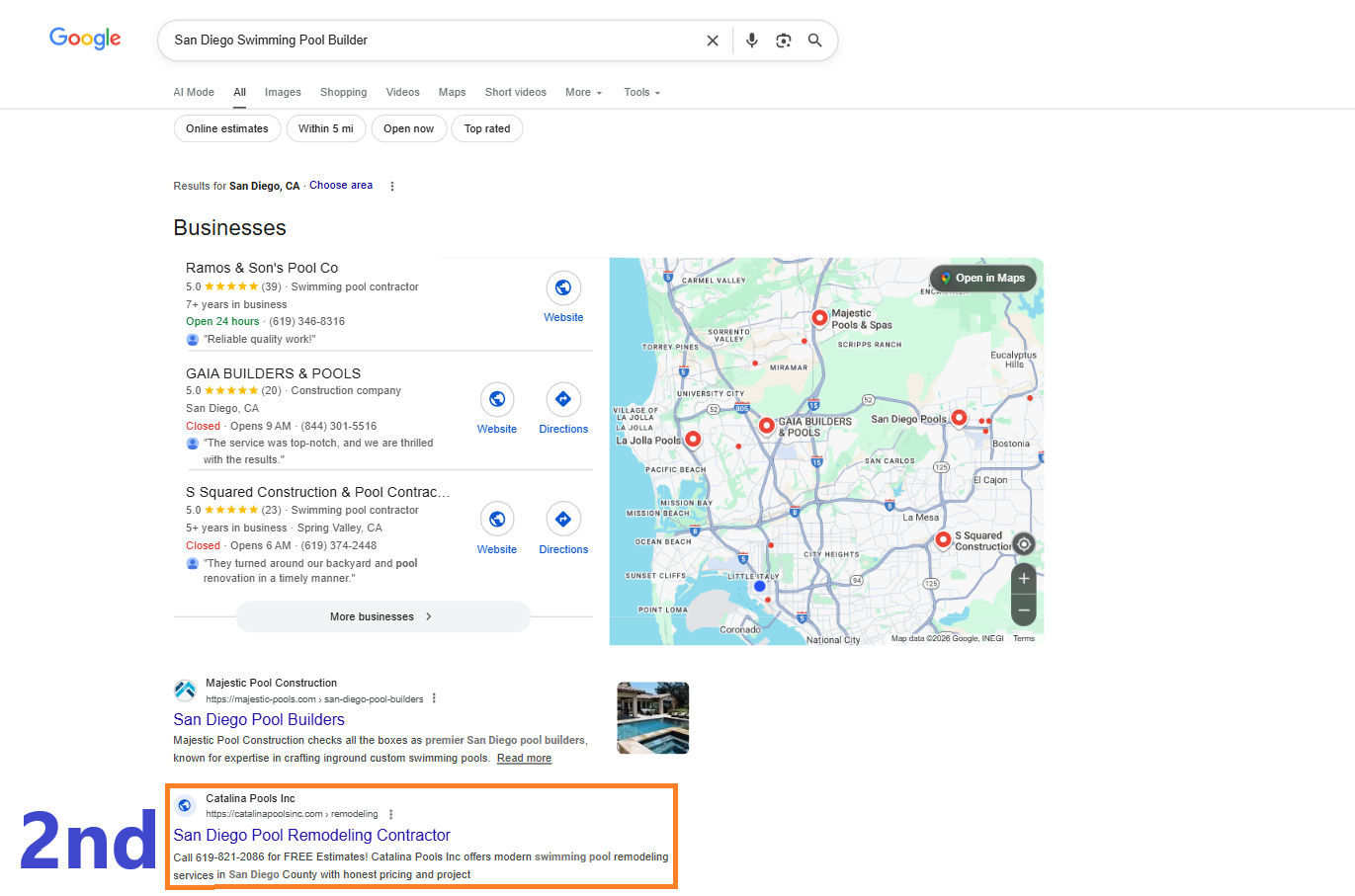
Task: Select S Squared Construction map pin
Action: pyautogui.click(x=943, y=539)
